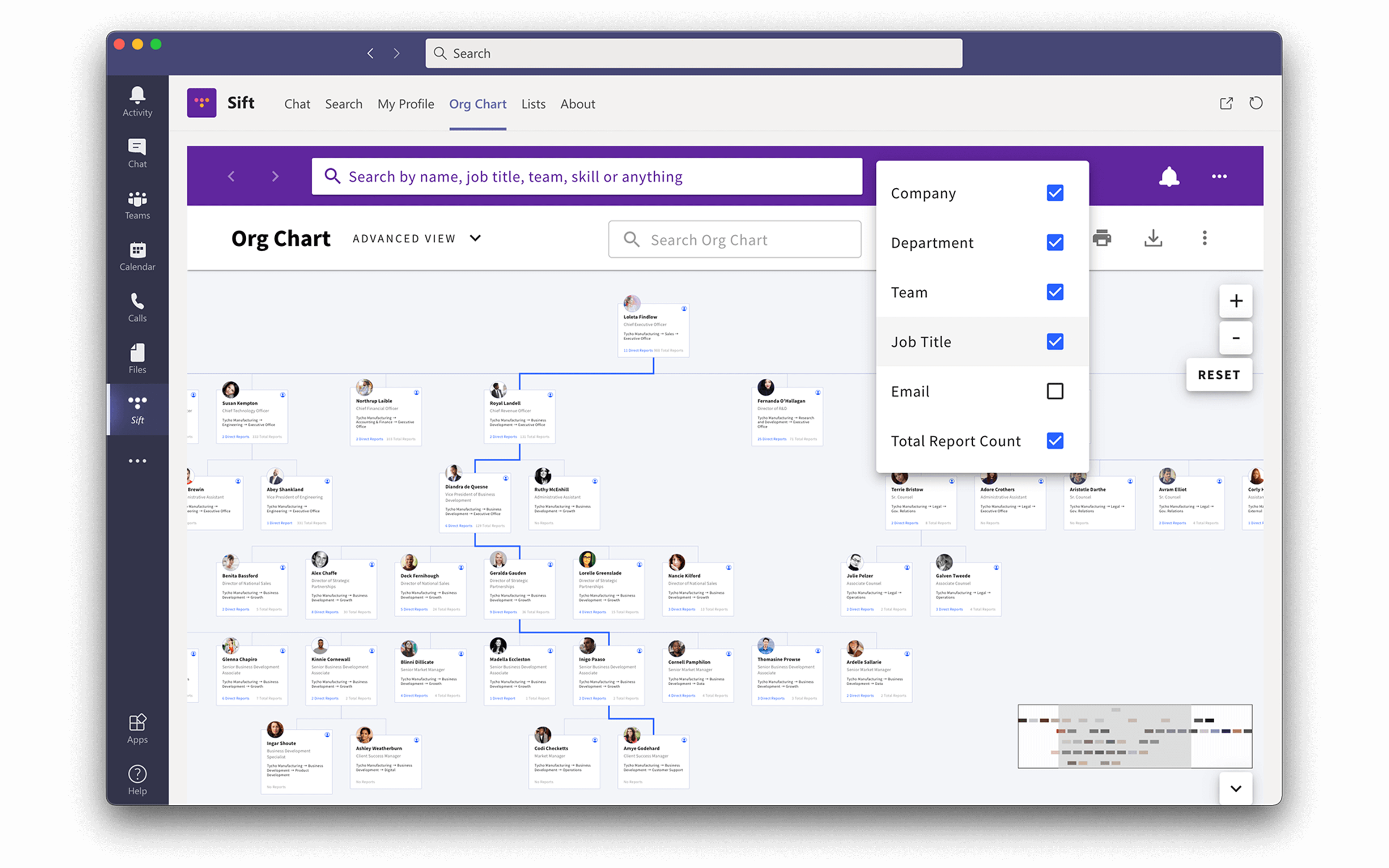This screenshot has height=868, width=1389.
Task: Open the three-dot overflow menu near download
Action: tap(1205, 238)
